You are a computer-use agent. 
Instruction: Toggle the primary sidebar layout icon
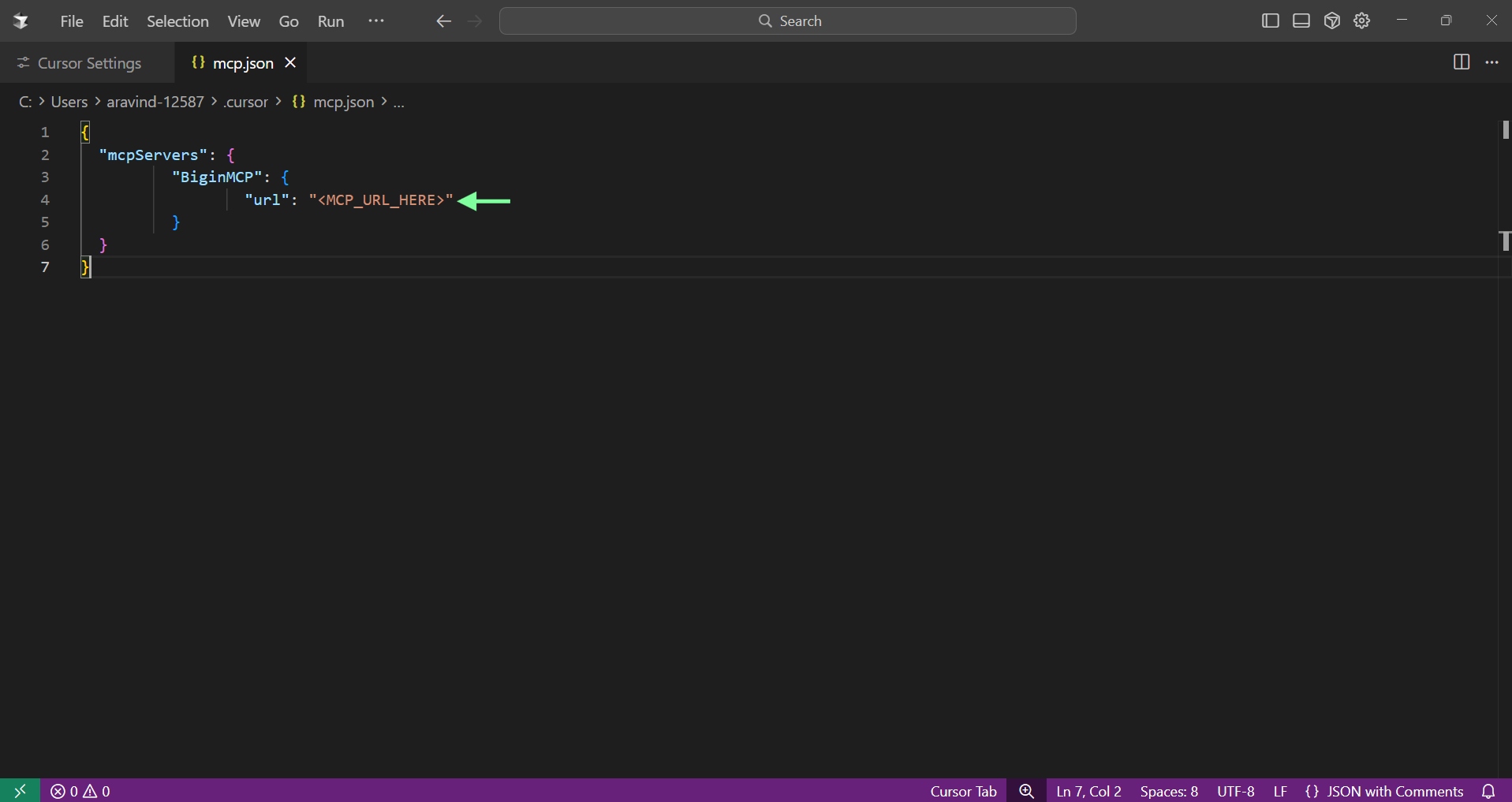(1270, 21)
